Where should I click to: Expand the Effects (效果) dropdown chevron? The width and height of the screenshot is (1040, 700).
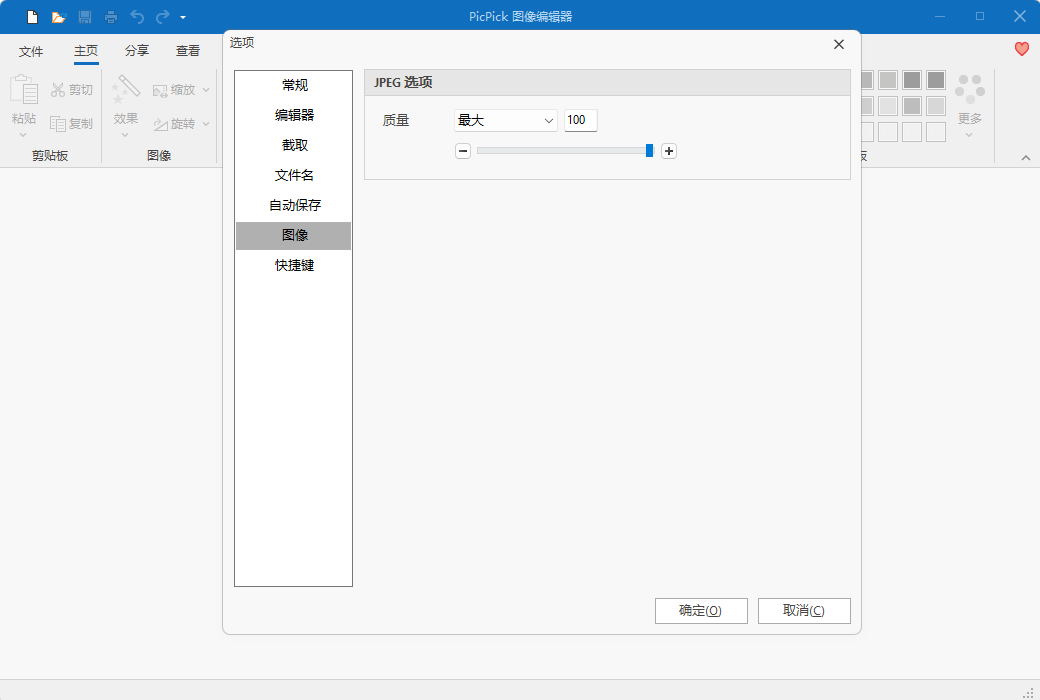[x=125, y=135]
